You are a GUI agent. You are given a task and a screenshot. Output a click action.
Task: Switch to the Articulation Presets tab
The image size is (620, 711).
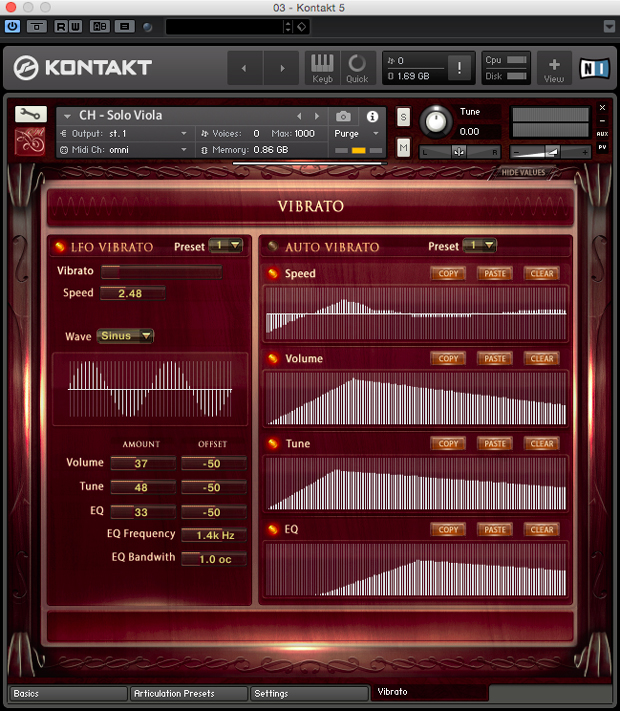click(189, 693)
